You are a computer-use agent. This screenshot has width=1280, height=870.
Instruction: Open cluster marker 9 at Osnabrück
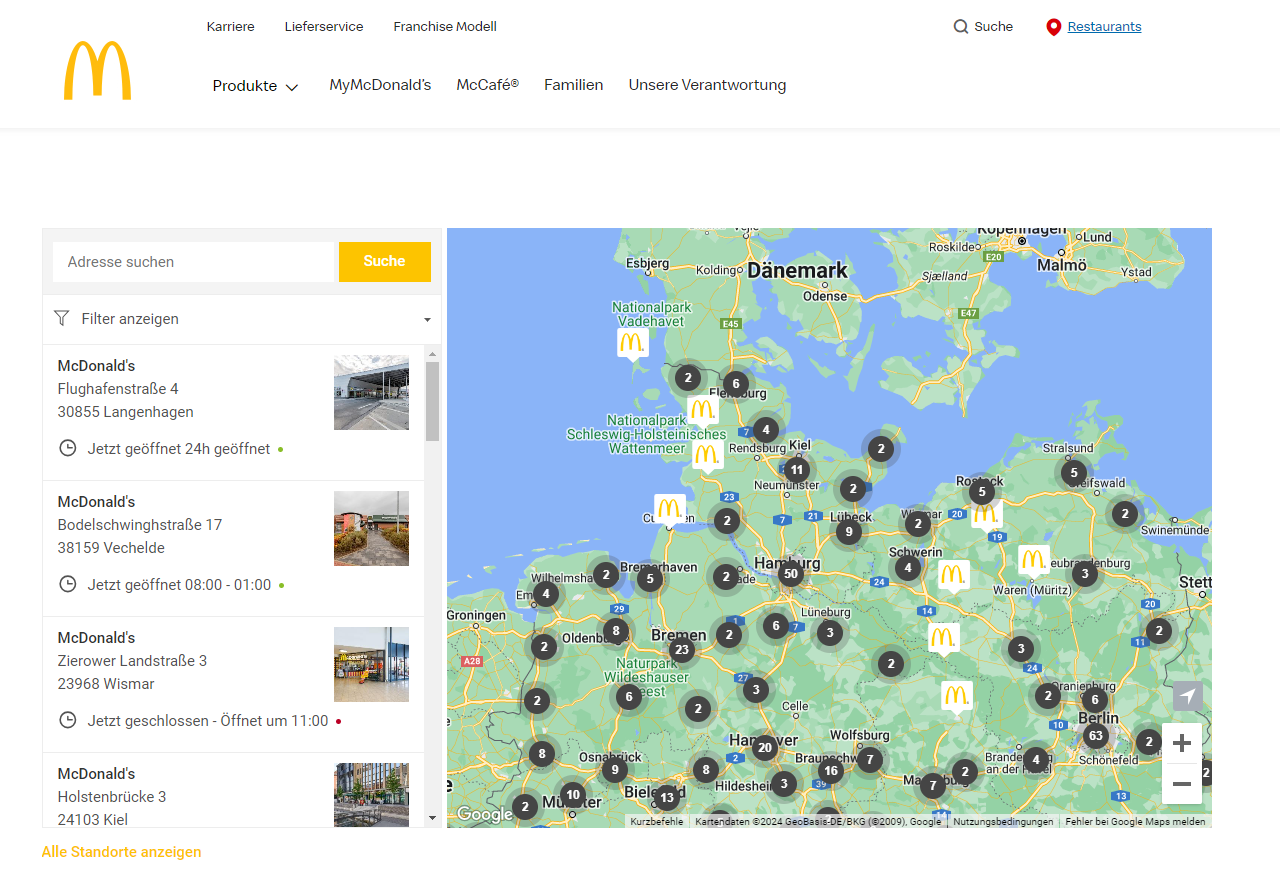614,769
